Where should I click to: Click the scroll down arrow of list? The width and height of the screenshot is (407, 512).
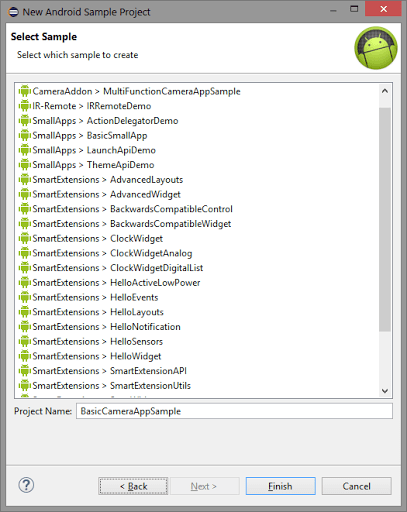coord(385,391)
